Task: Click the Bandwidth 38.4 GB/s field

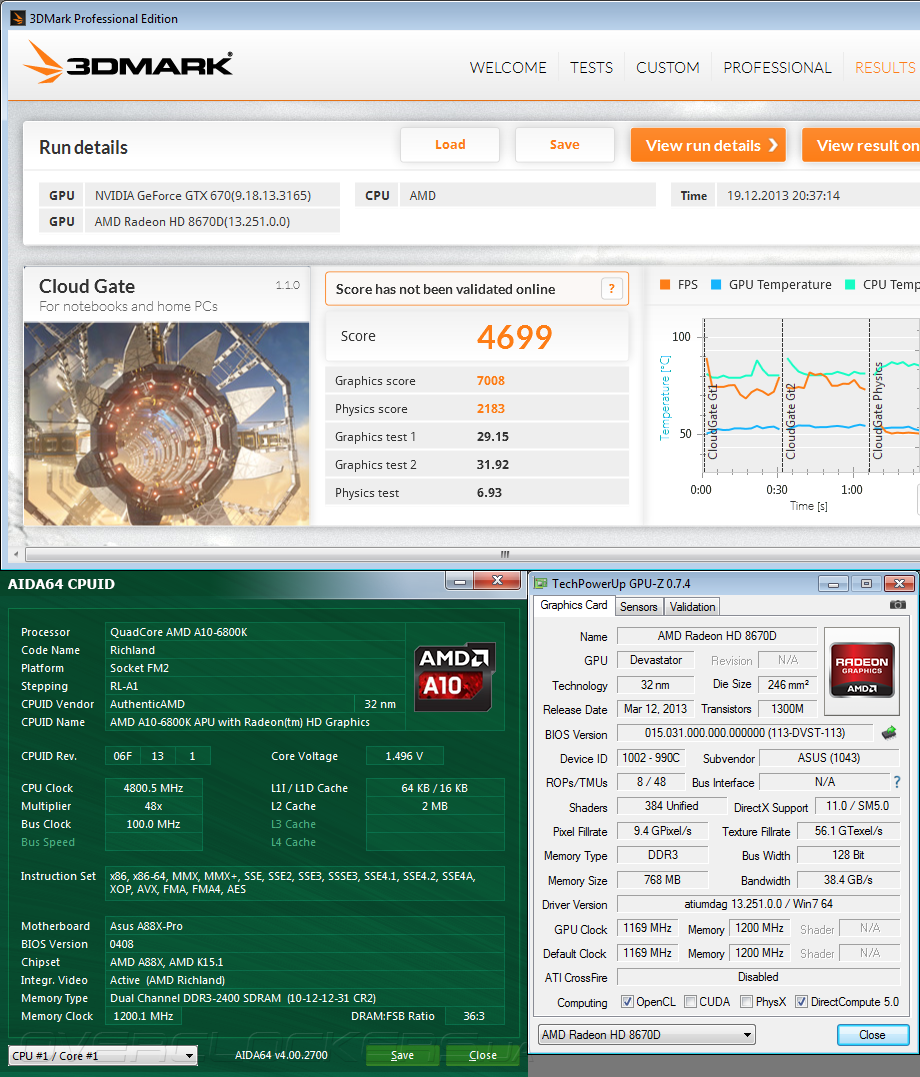Action: click(x=848, y=879)
